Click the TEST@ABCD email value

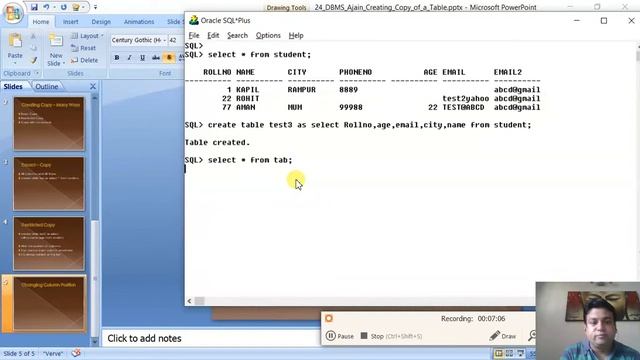(463, 107)
